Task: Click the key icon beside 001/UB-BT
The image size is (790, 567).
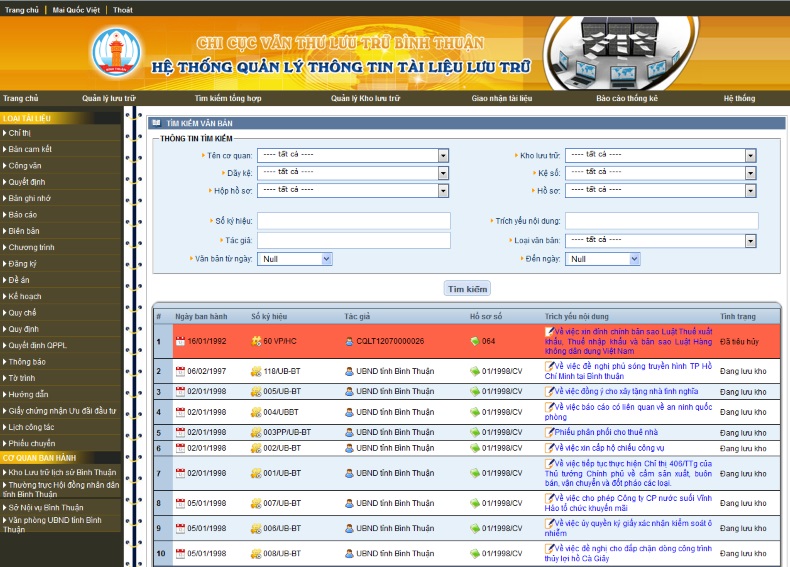Action: (256, 473)
